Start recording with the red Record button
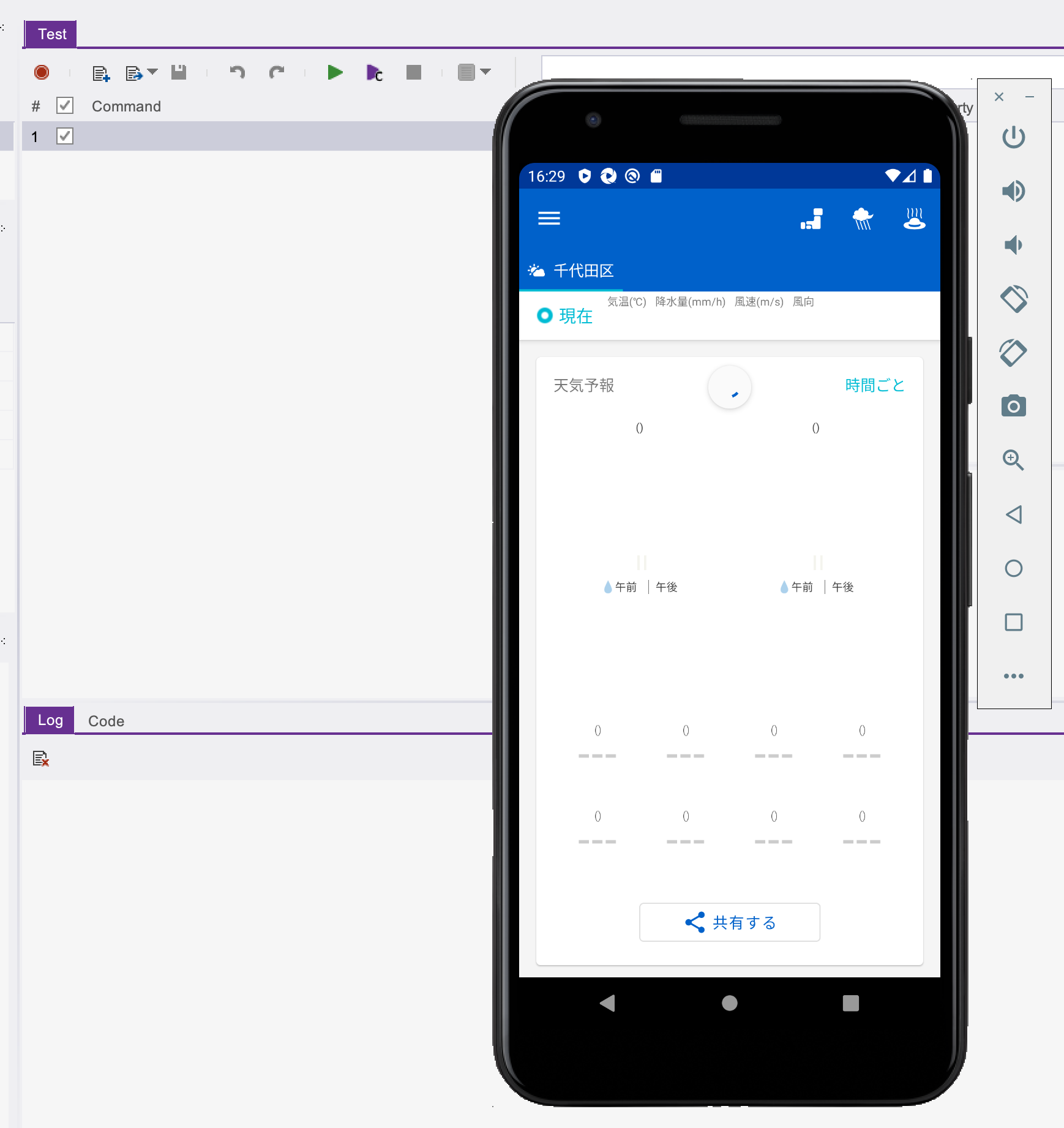1064x1128 pixels. click(x=42, y=72)
